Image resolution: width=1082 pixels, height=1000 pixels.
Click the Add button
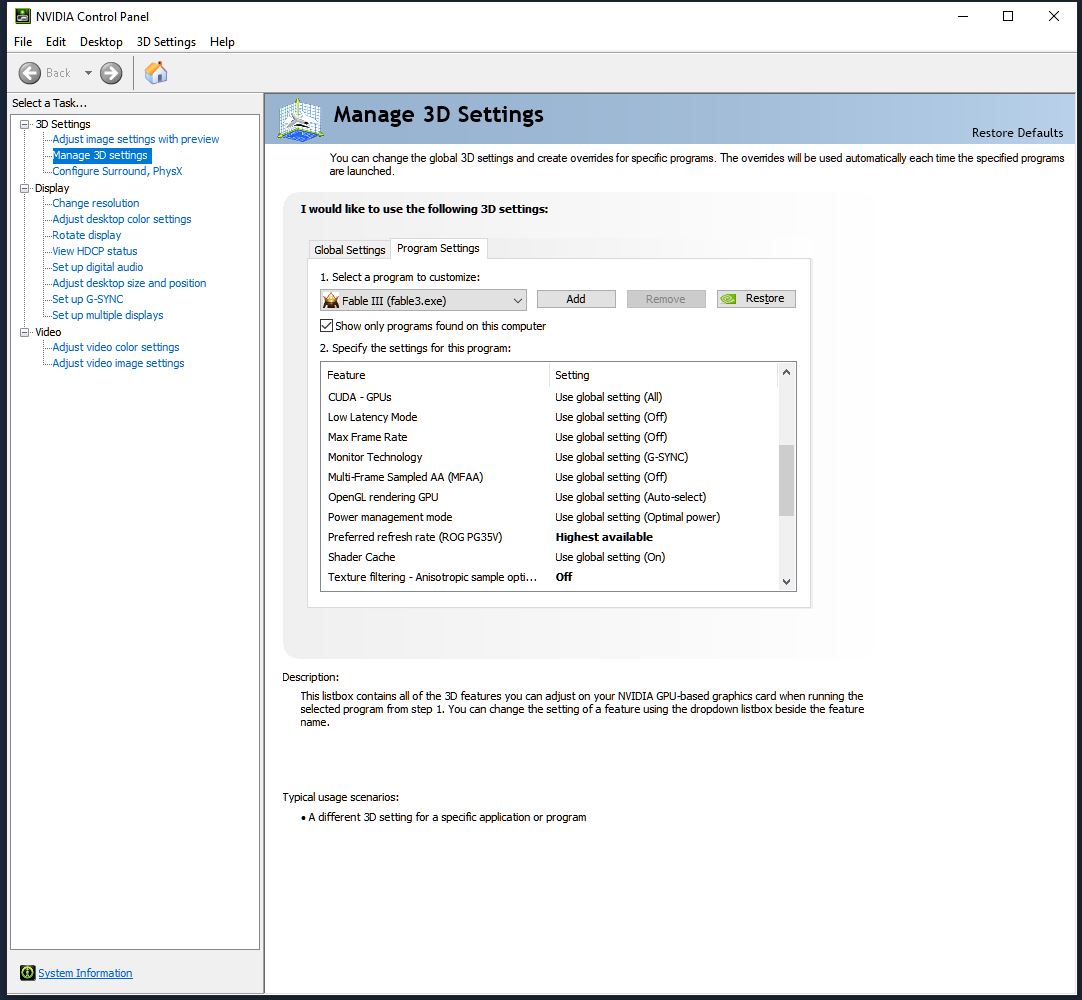576,299
